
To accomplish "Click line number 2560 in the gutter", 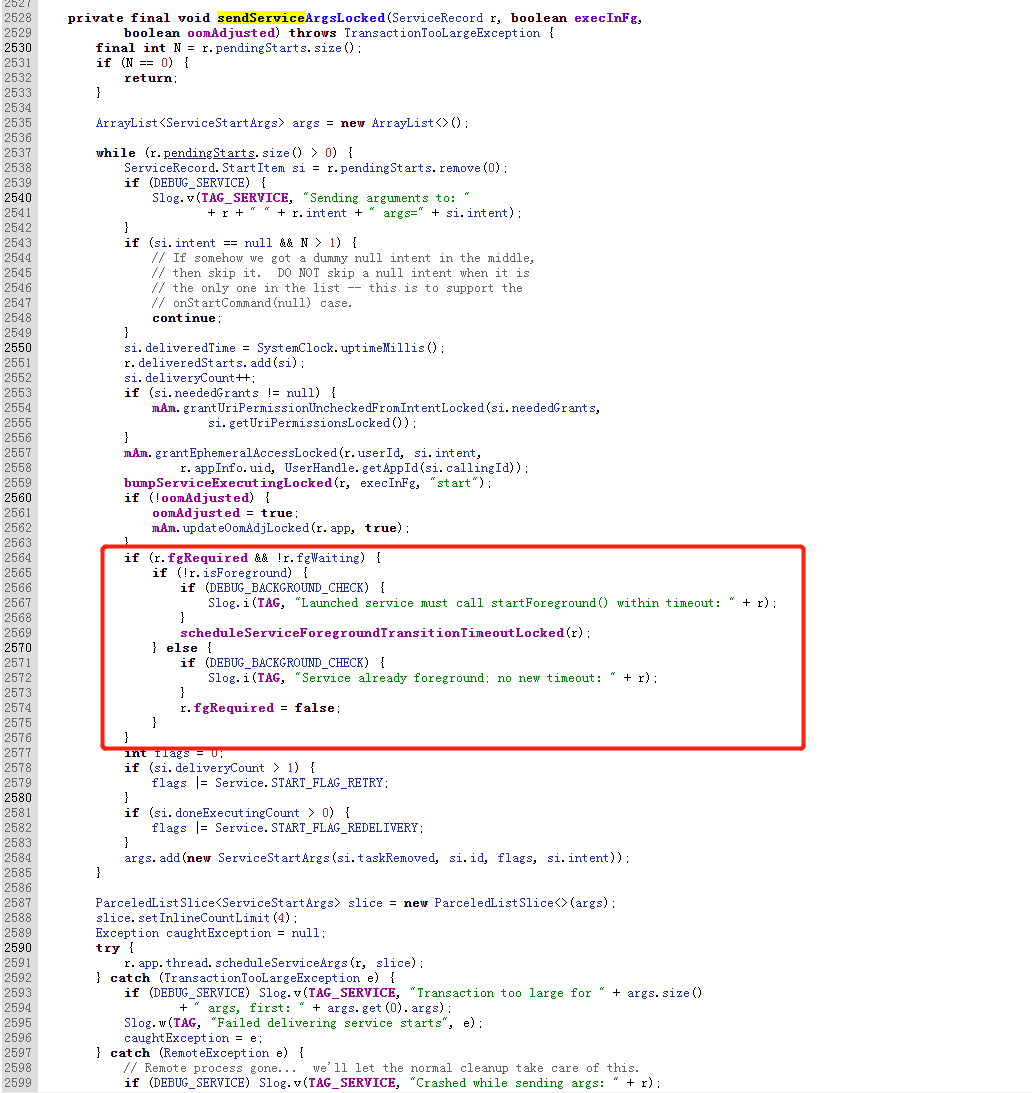I will click(x=17, y=498).
